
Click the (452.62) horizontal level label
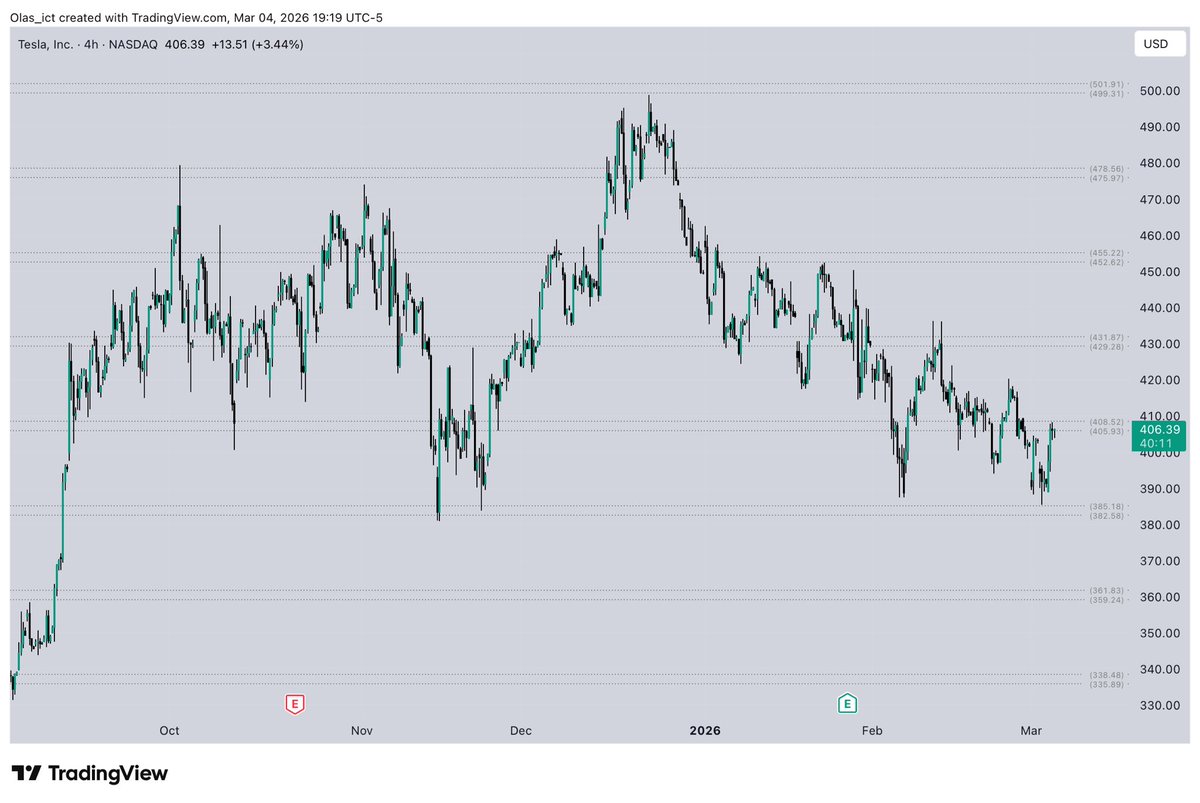pos(1107,262)
